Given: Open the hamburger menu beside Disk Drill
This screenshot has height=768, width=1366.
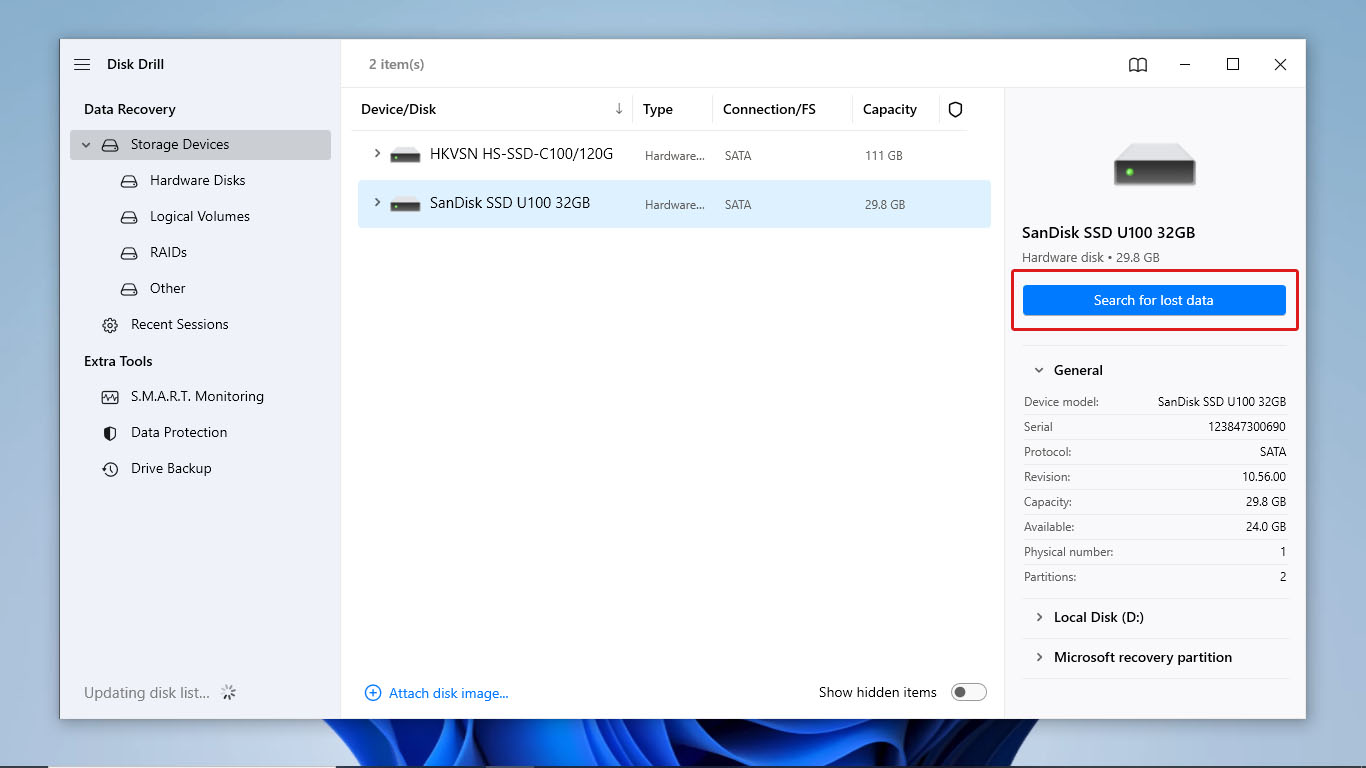Looking at the screenshot, I should pos(82,64).
